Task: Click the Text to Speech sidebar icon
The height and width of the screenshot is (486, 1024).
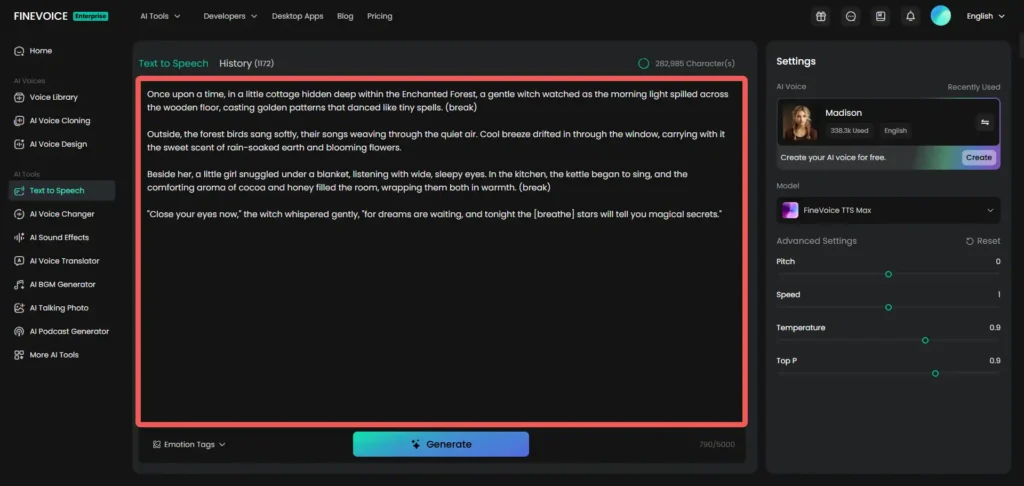Action: [19, 191]
